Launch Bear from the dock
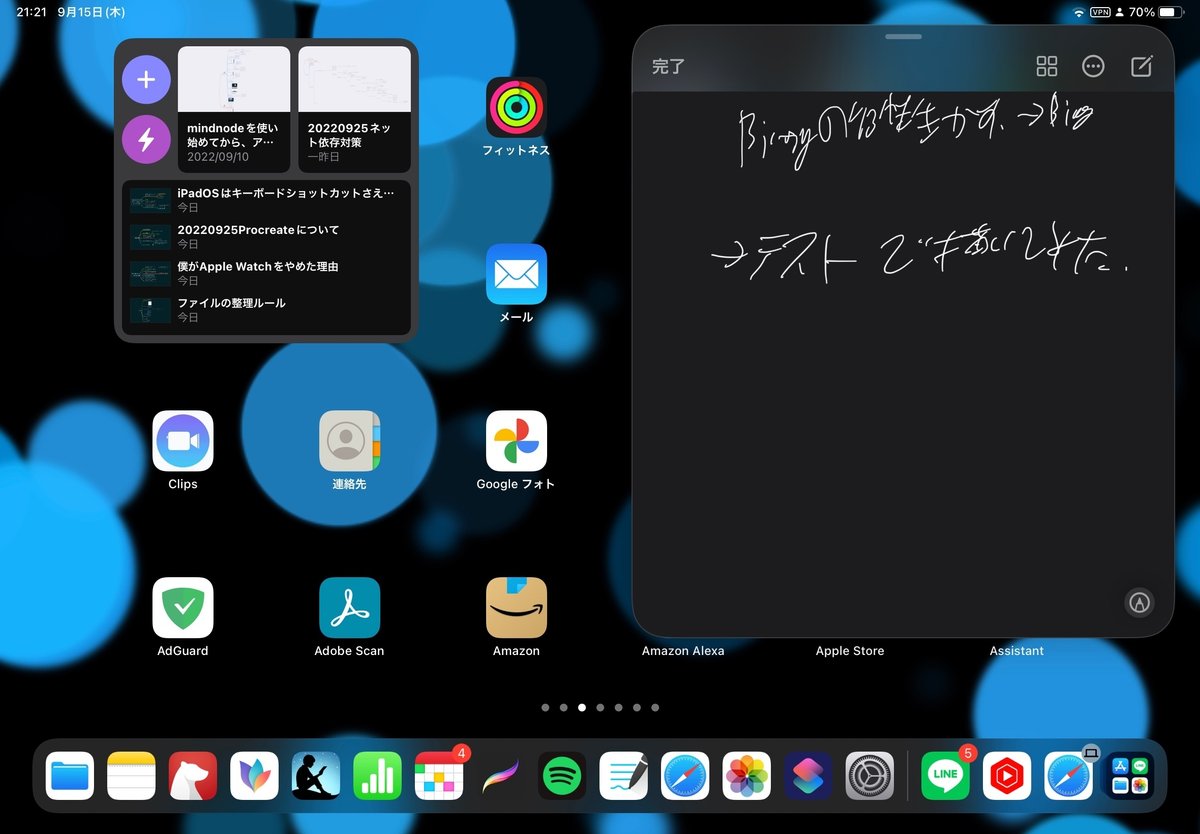The width and height of the screenshot is (1200, 834). tap(193, 776)
